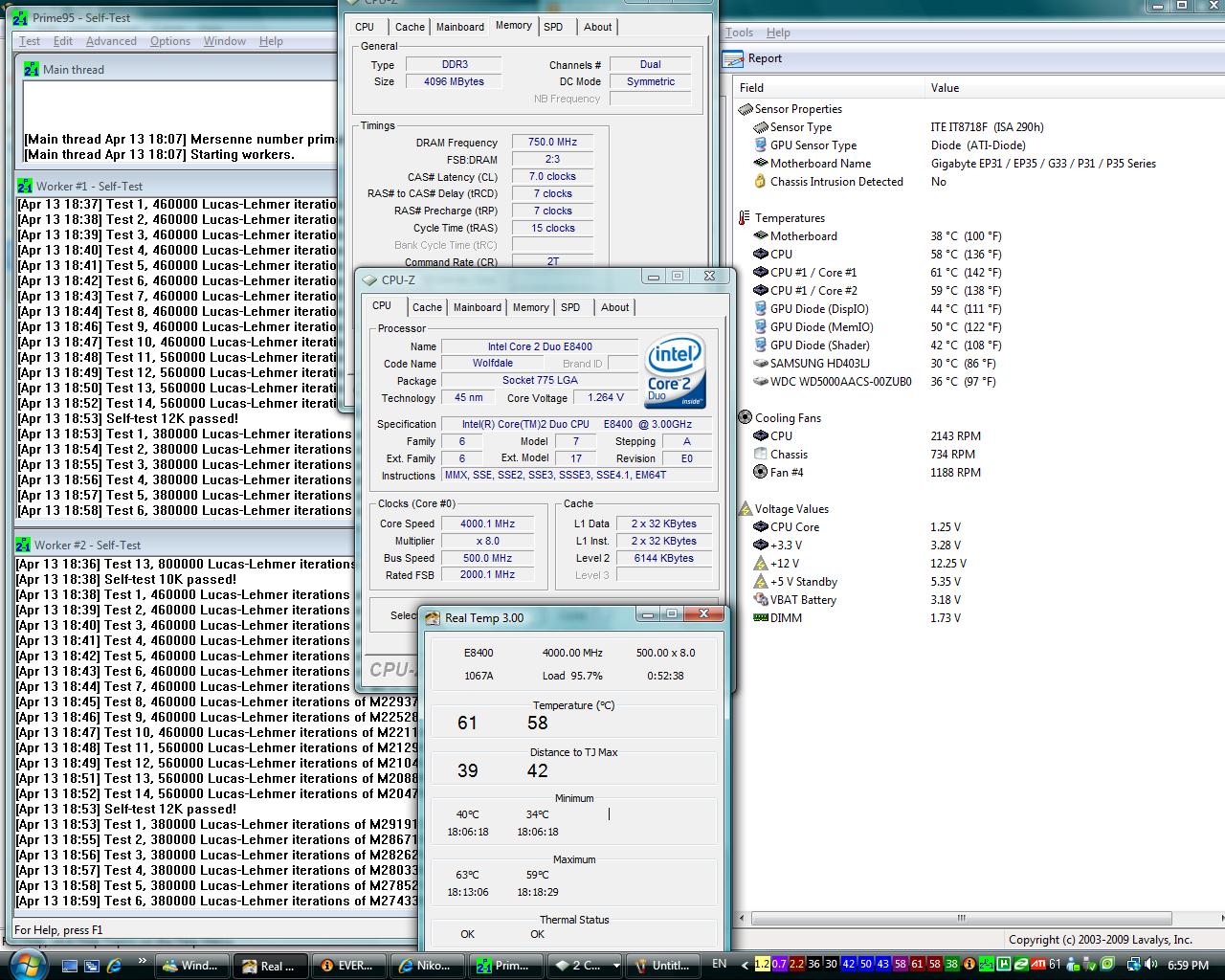Open dropdown arrow on '2 C...' taskbar group
The image size is (1225, 980).
pos(615,966)
